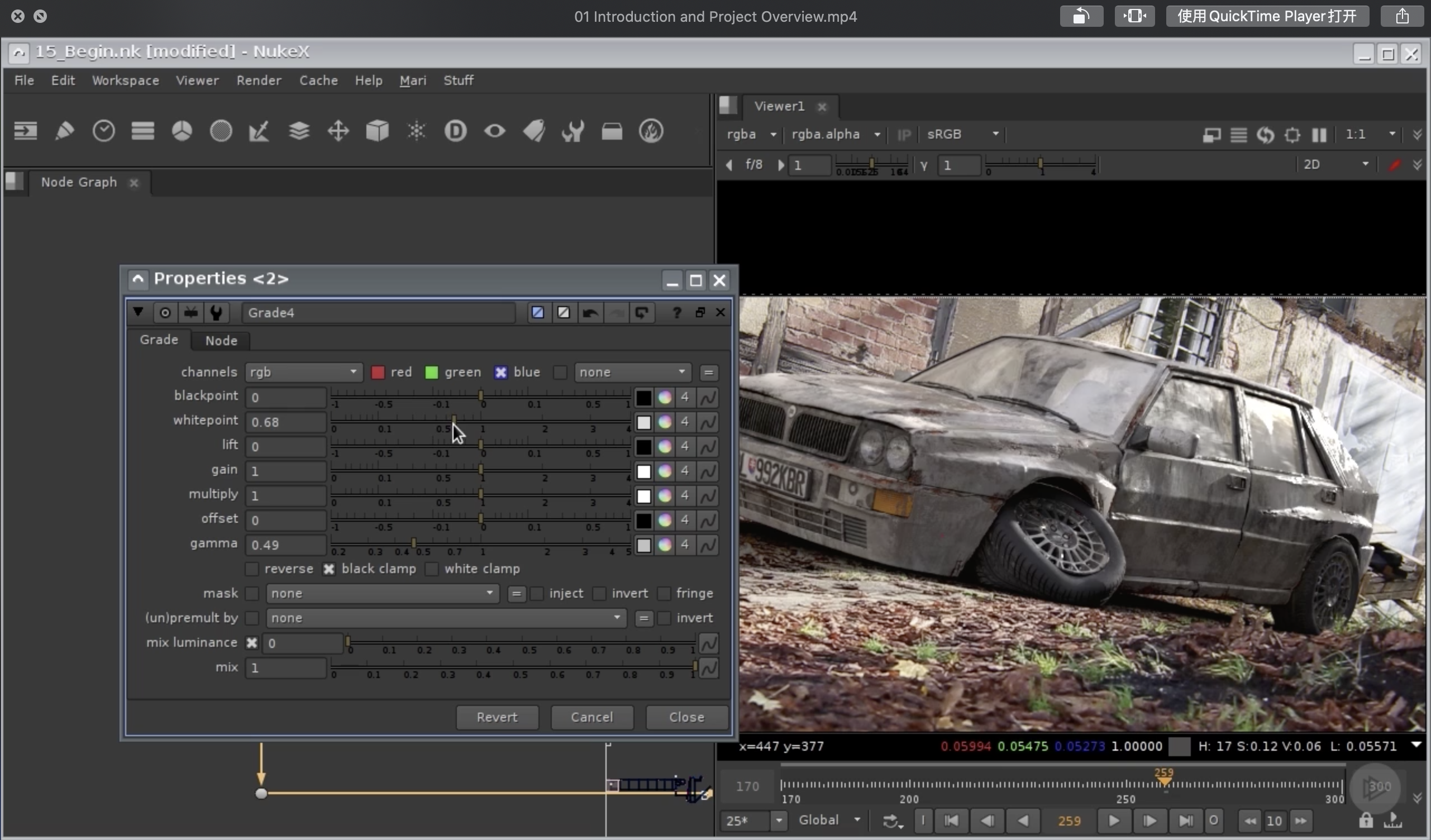Viewport: 1431px width, 840px height.
Task: Toggle the black clamp checkbox
Action: coord(329,569)
